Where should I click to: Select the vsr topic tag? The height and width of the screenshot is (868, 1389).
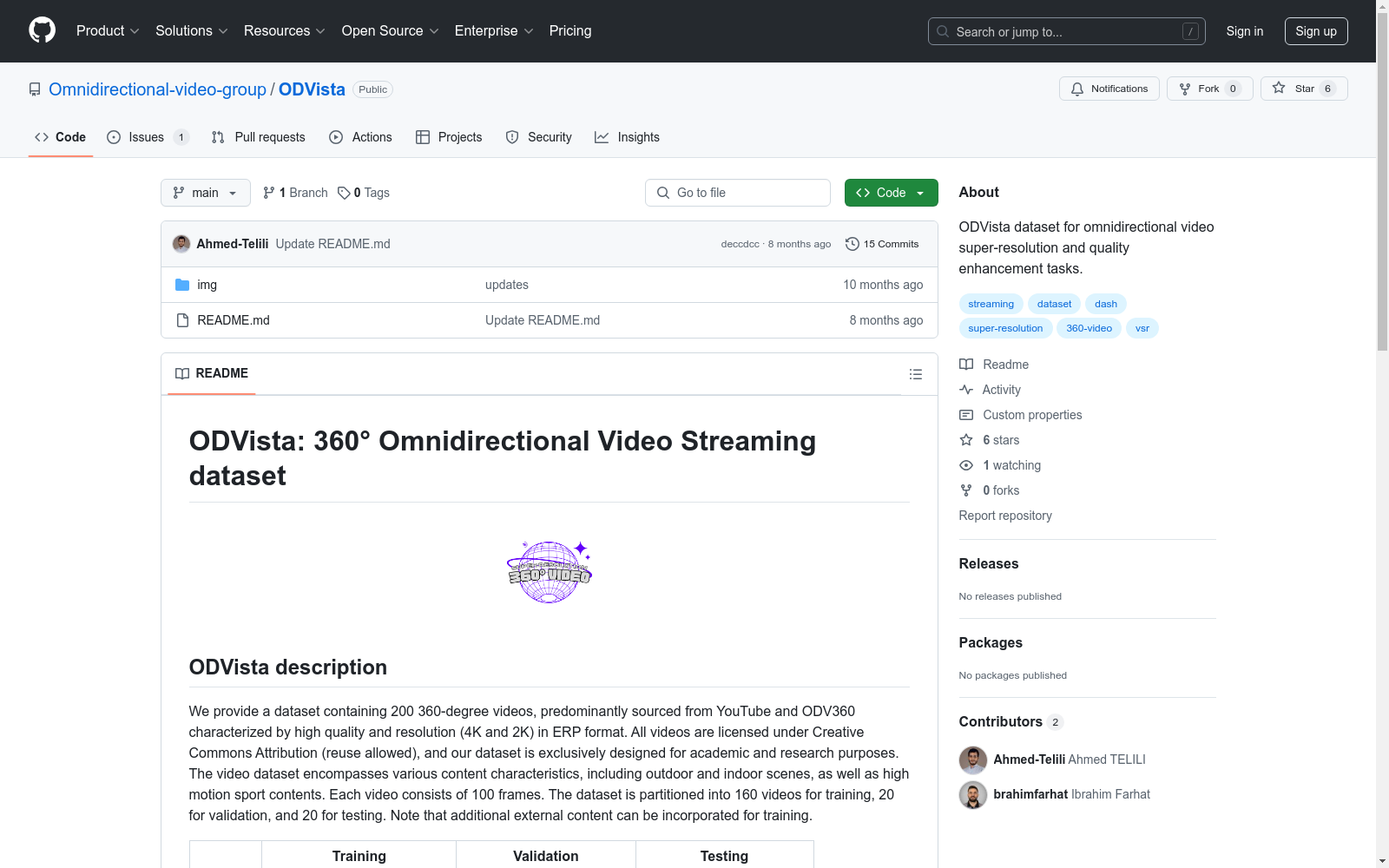pyautogui.click(x=1142, y=328)
